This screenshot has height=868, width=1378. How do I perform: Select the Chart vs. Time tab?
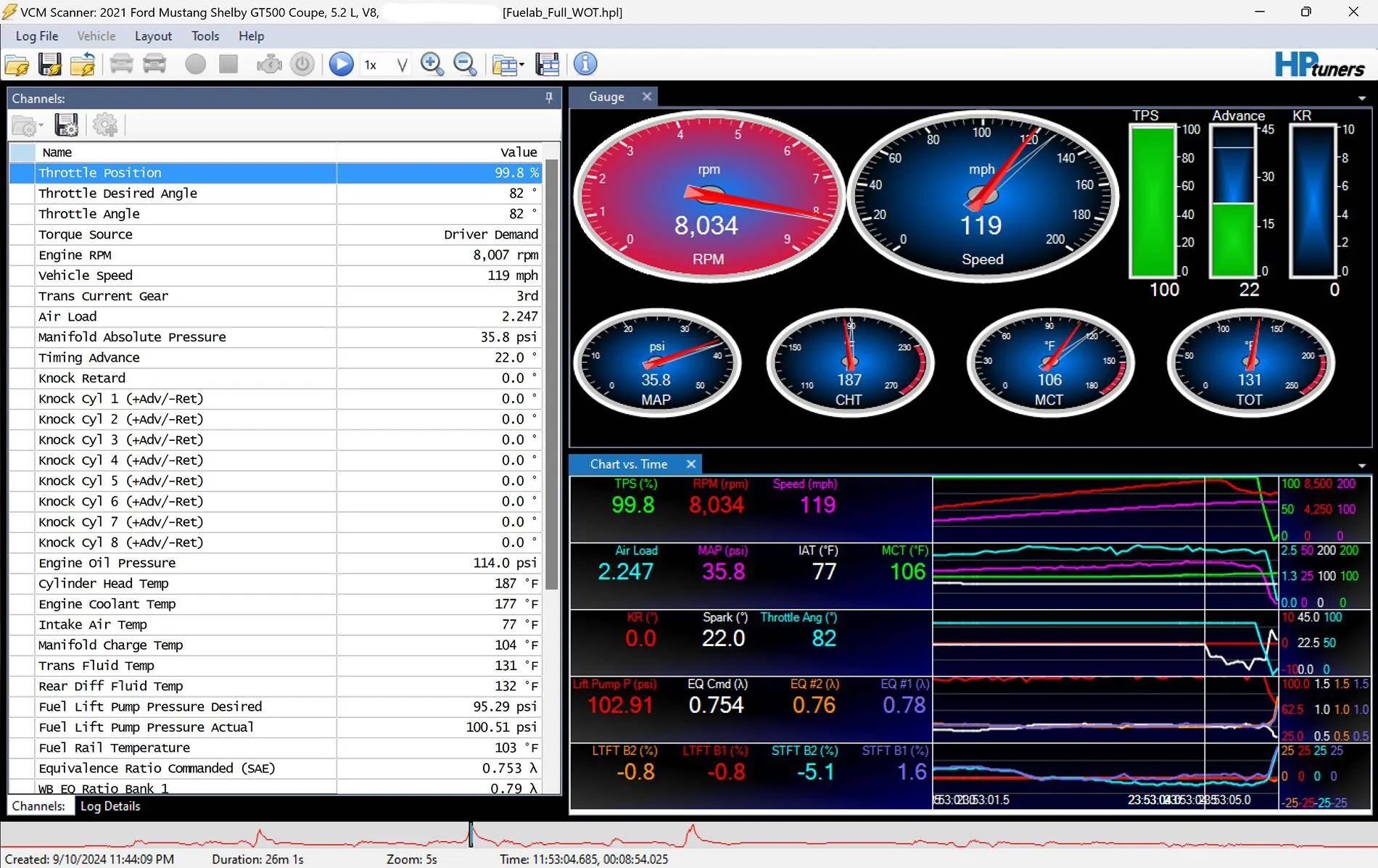pyautogui.click(x=628, y=464)
